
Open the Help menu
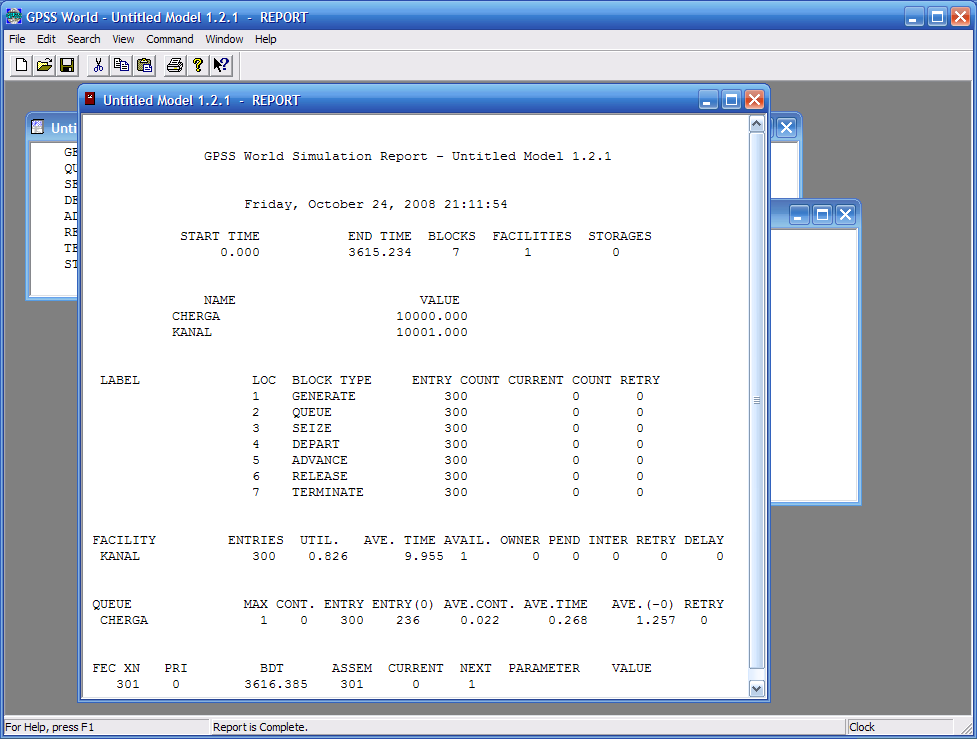click(x=265, y=39)
